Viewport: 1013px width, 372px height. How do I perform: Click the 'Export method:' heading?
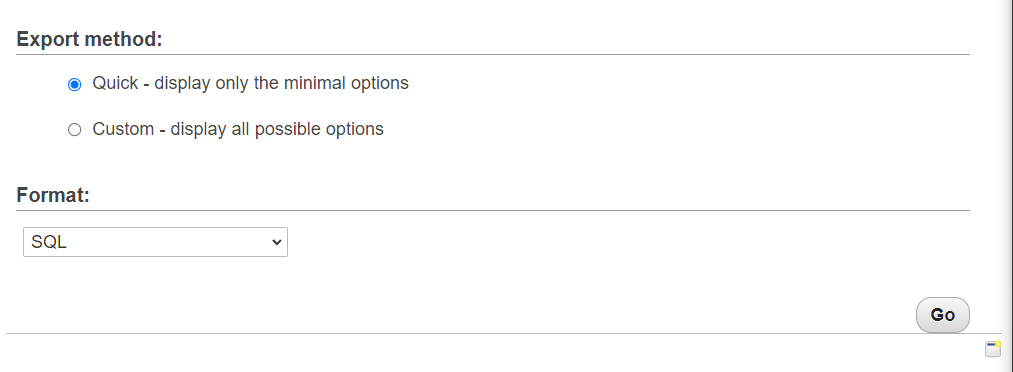tap(89, 39)
